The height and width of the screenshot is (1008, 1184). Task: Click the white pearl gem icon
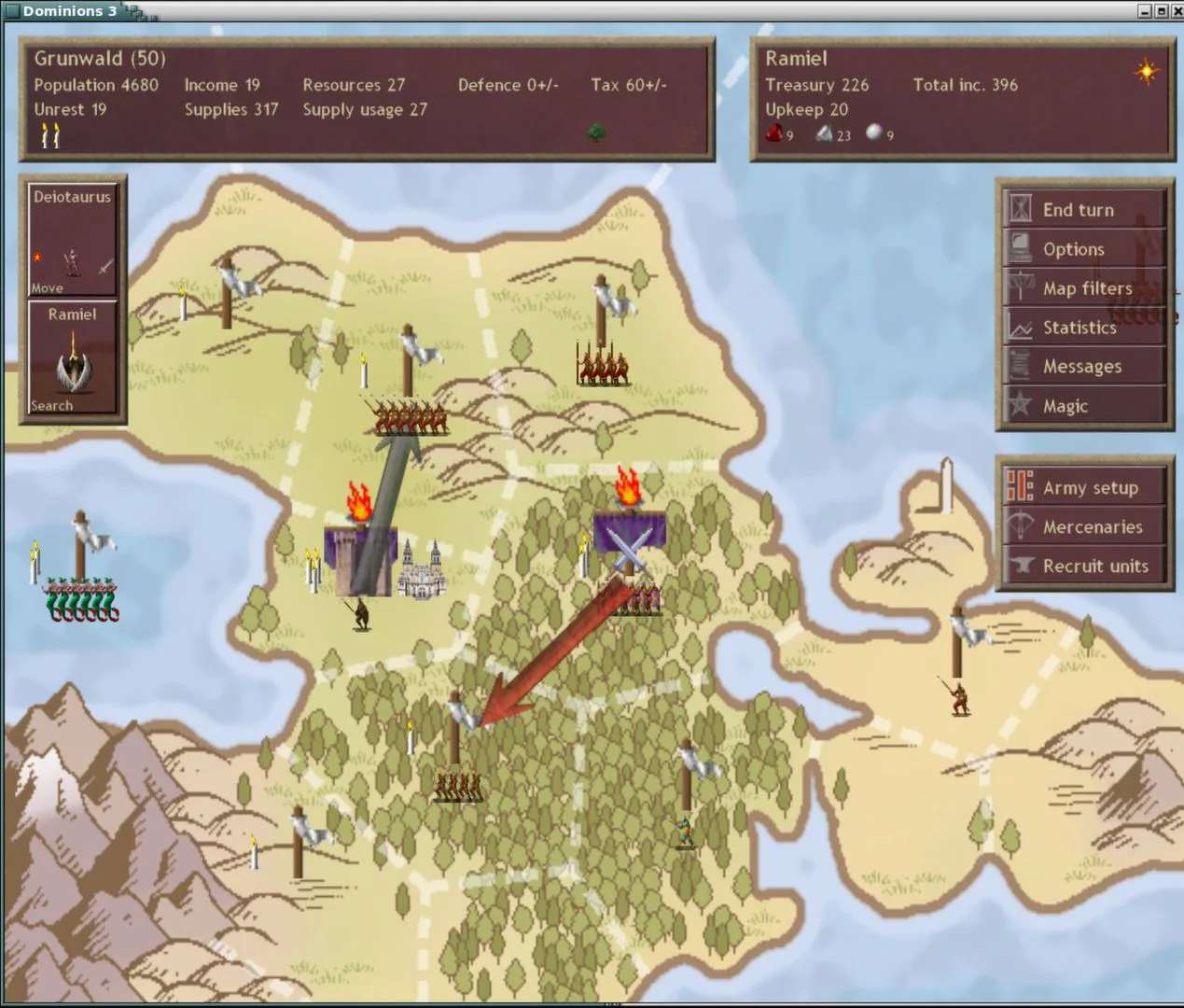[x=874, y=133]
